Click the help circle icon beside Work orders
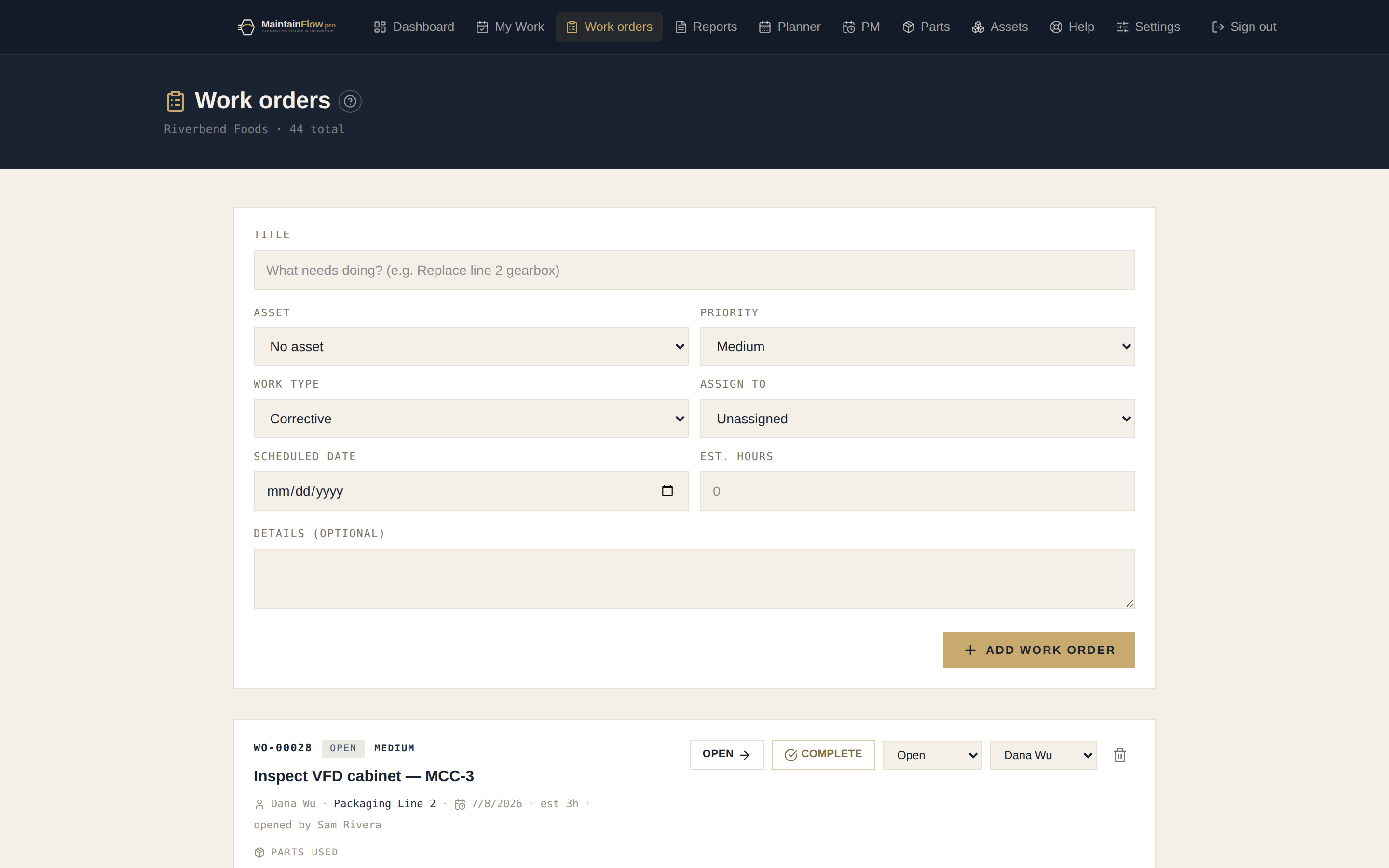 coord(350,101)
